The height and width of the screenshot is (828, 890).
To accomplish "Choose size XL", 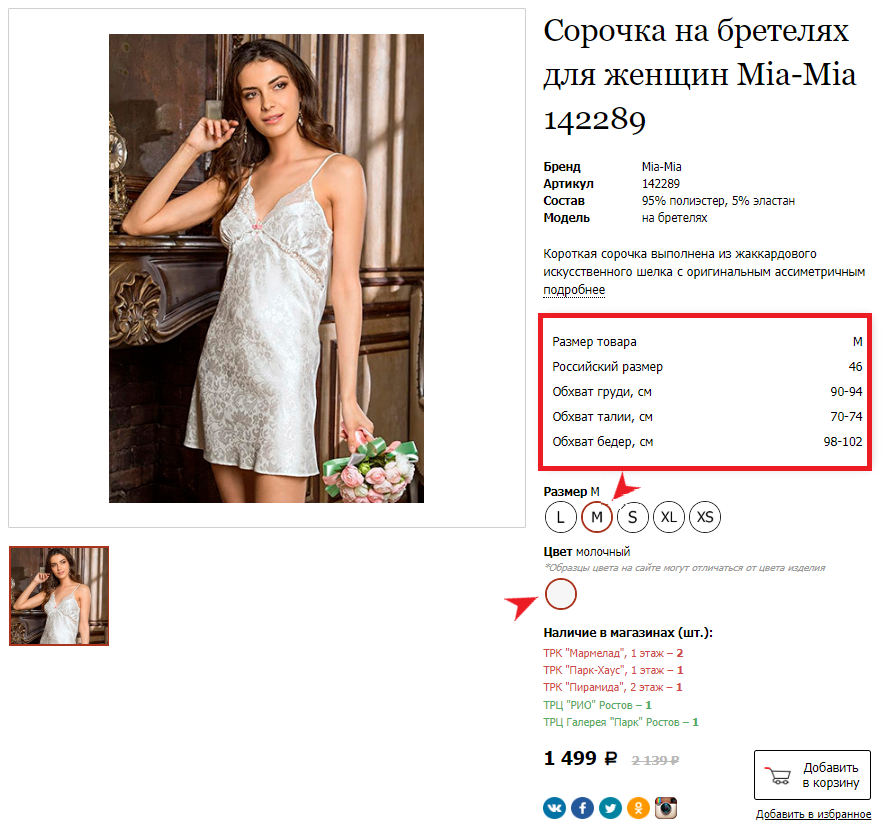I will tap(669, 517).
